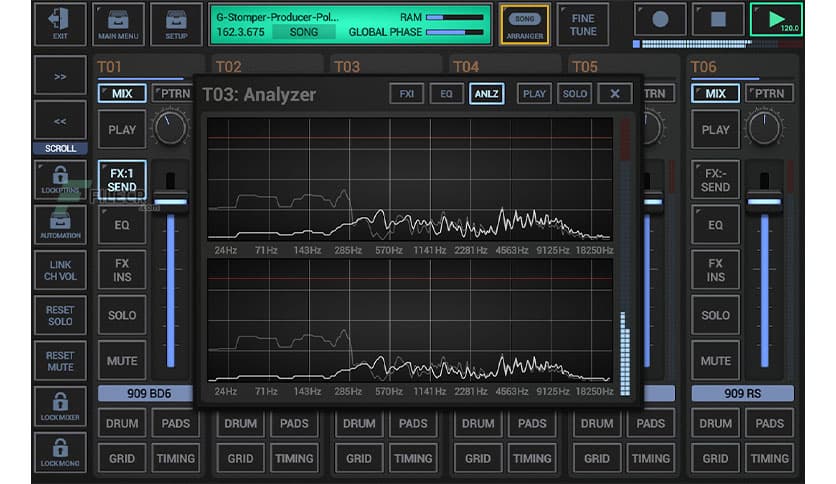Image resolution: width=836 pixels, height=484 pixels.
Task: Switch to the EQ tab in Analyzer
Action: (446, 94)
